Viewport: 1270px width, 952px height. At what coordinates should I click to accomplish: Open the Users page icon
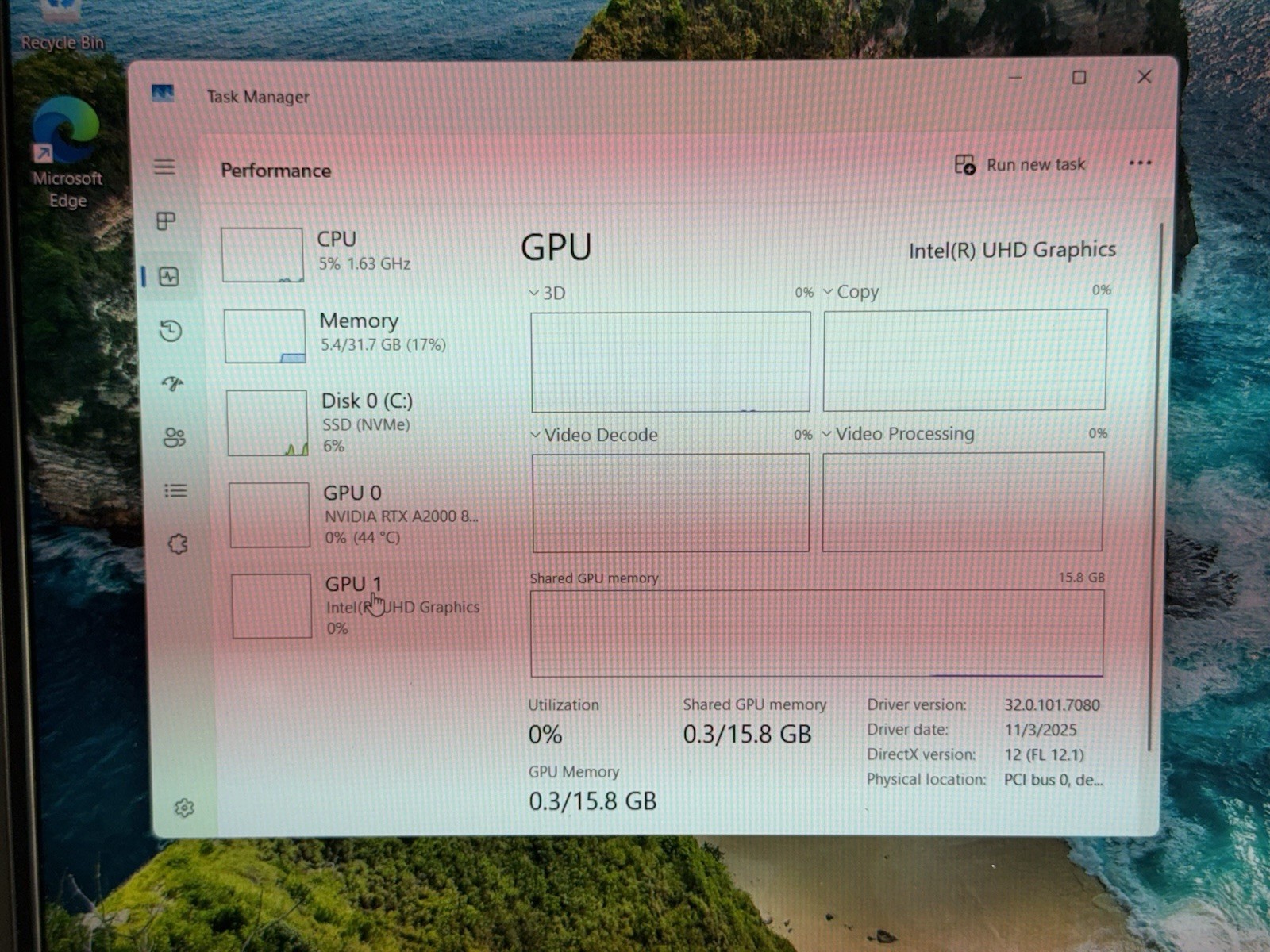coord(174,437)
